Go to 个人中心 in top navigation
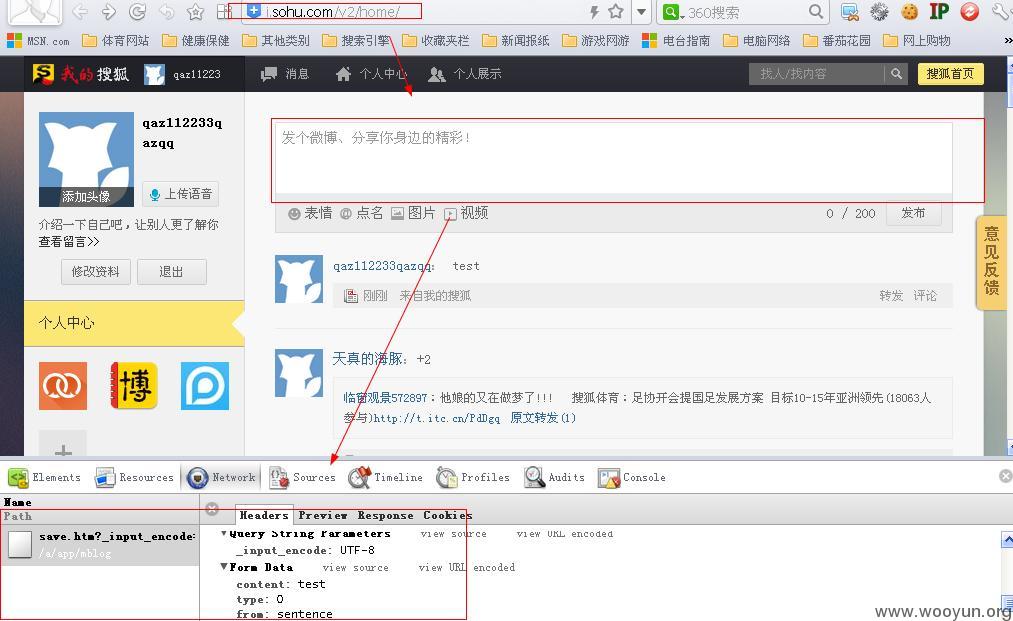This screenshot has height=621, width=1013. [x=371, y=74]
